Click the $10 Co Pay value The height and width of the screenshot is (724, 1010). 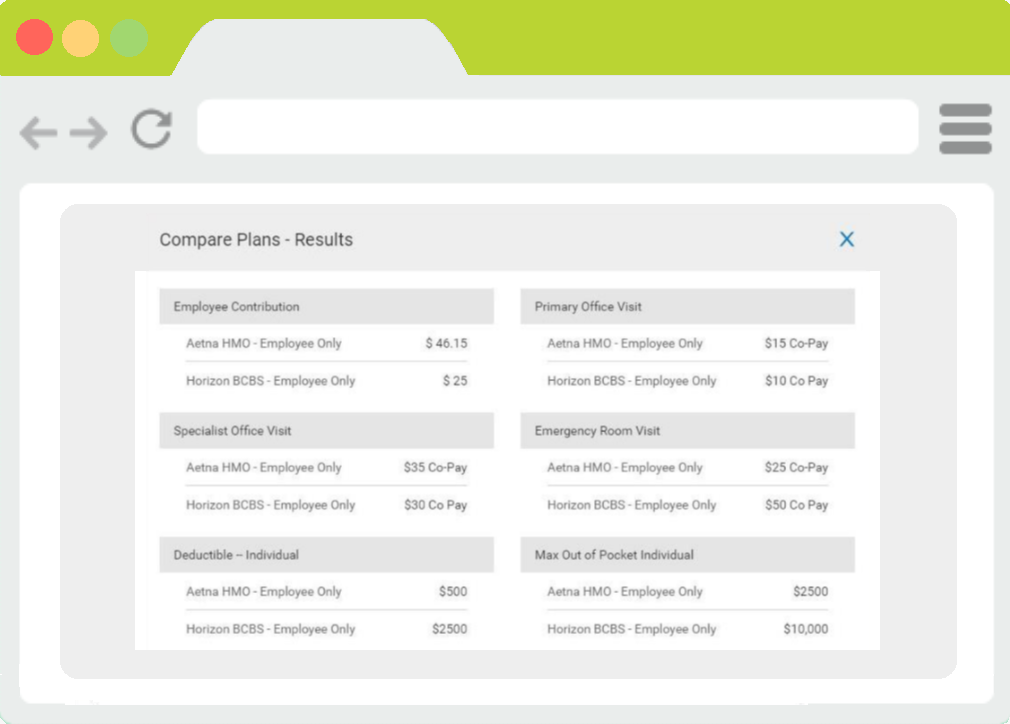pyautogui.click(x=796, y=381)
